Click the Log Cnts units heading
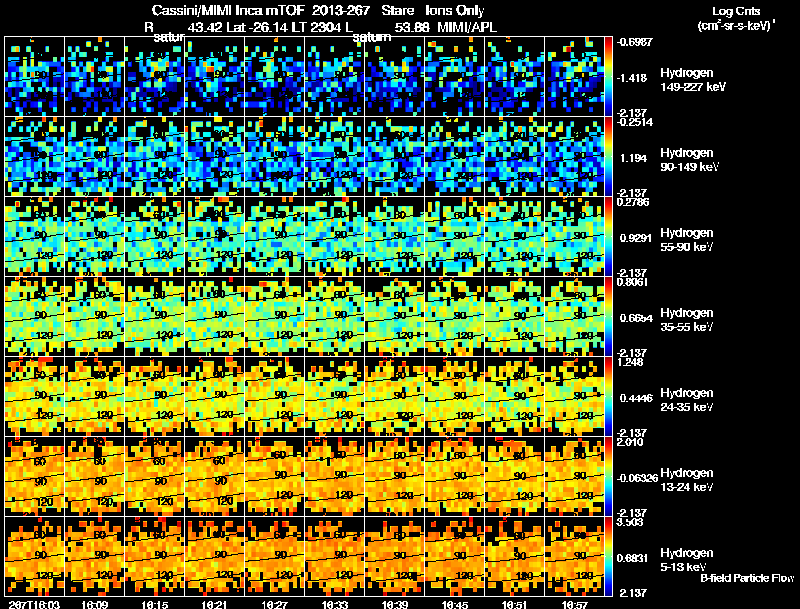Image resolution: width=800 pixels, height=609 pixels. [736, 18]
